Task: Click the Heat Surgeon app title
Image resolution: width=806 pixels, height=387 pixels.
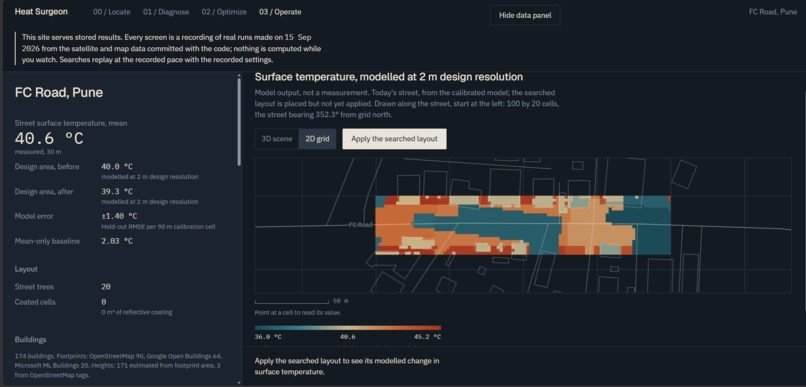Action: tap(41, 12)
